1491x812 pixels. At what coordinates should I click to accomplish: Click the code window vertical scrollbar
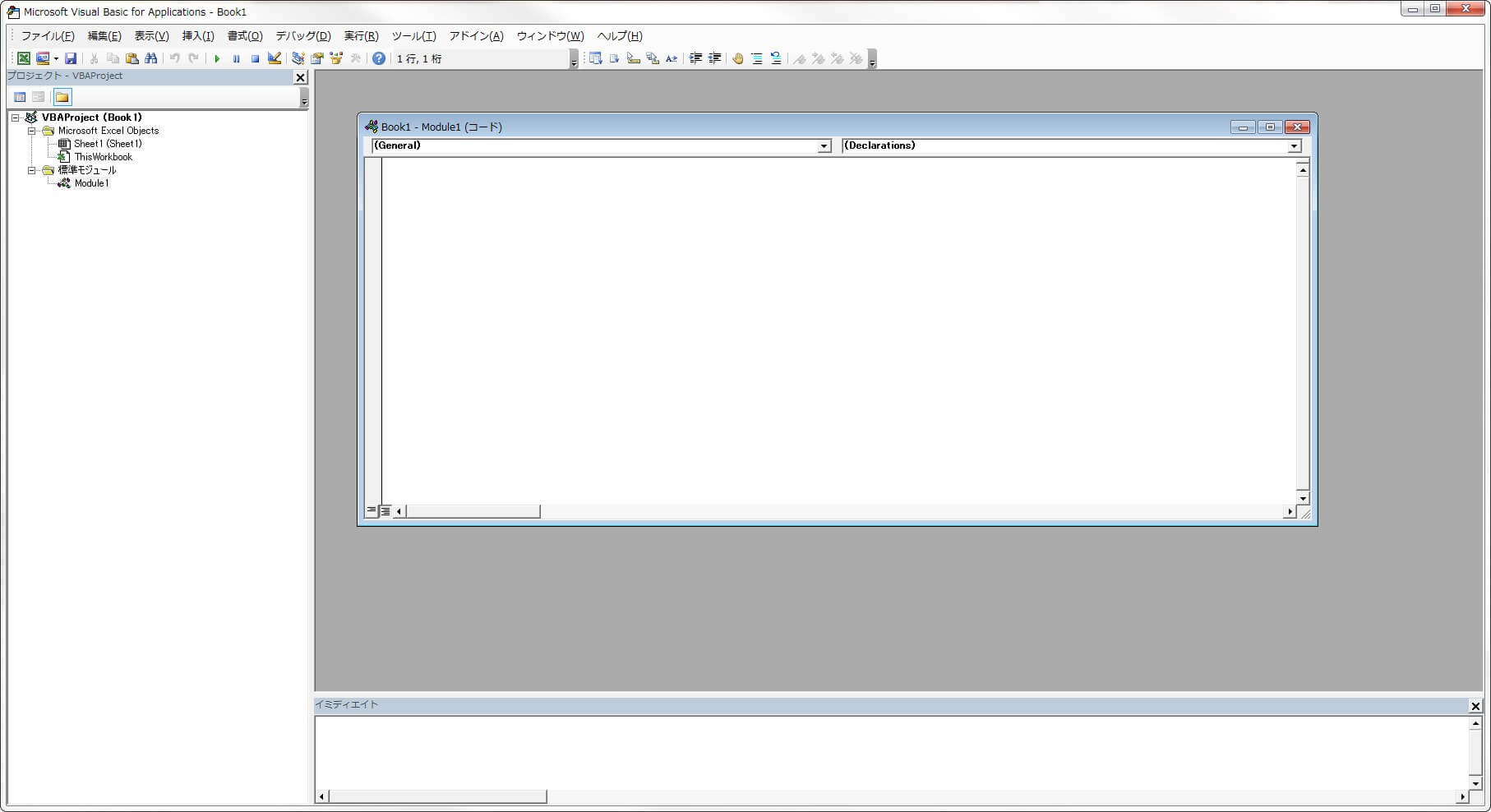pyautogui.click(x=1302, y=334)
